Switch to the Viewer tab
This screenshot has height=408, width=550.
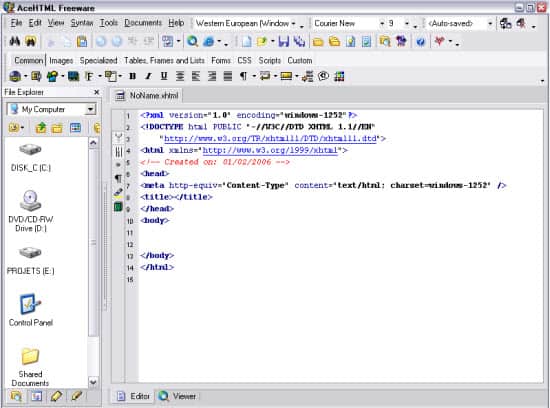coord(177,396)
